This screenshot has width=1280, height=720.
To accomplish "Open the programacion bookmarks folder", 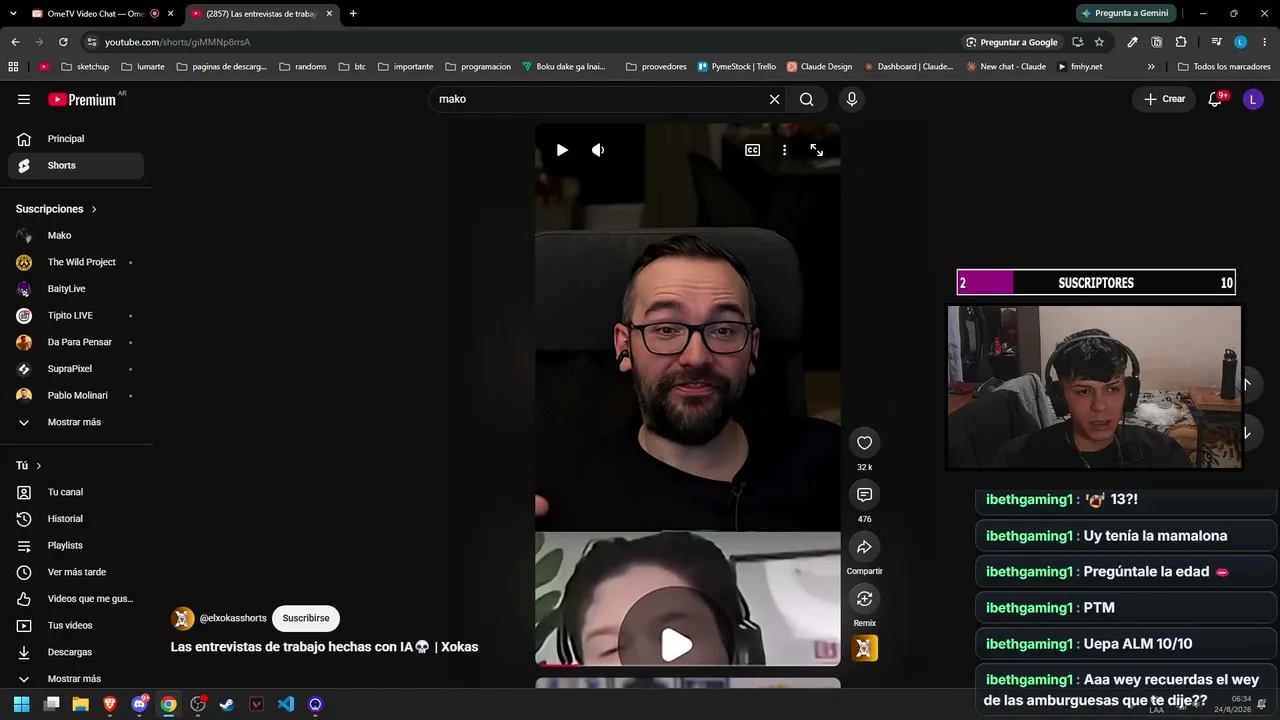I will point(478,67).
